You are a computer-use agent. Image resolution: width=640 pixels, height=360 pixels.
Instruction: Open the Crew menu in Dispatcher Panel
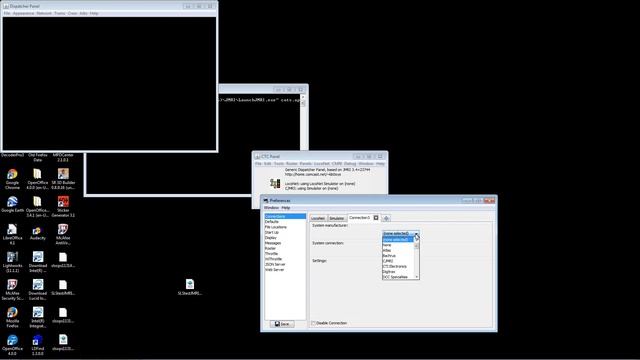[x=73, y=13]
